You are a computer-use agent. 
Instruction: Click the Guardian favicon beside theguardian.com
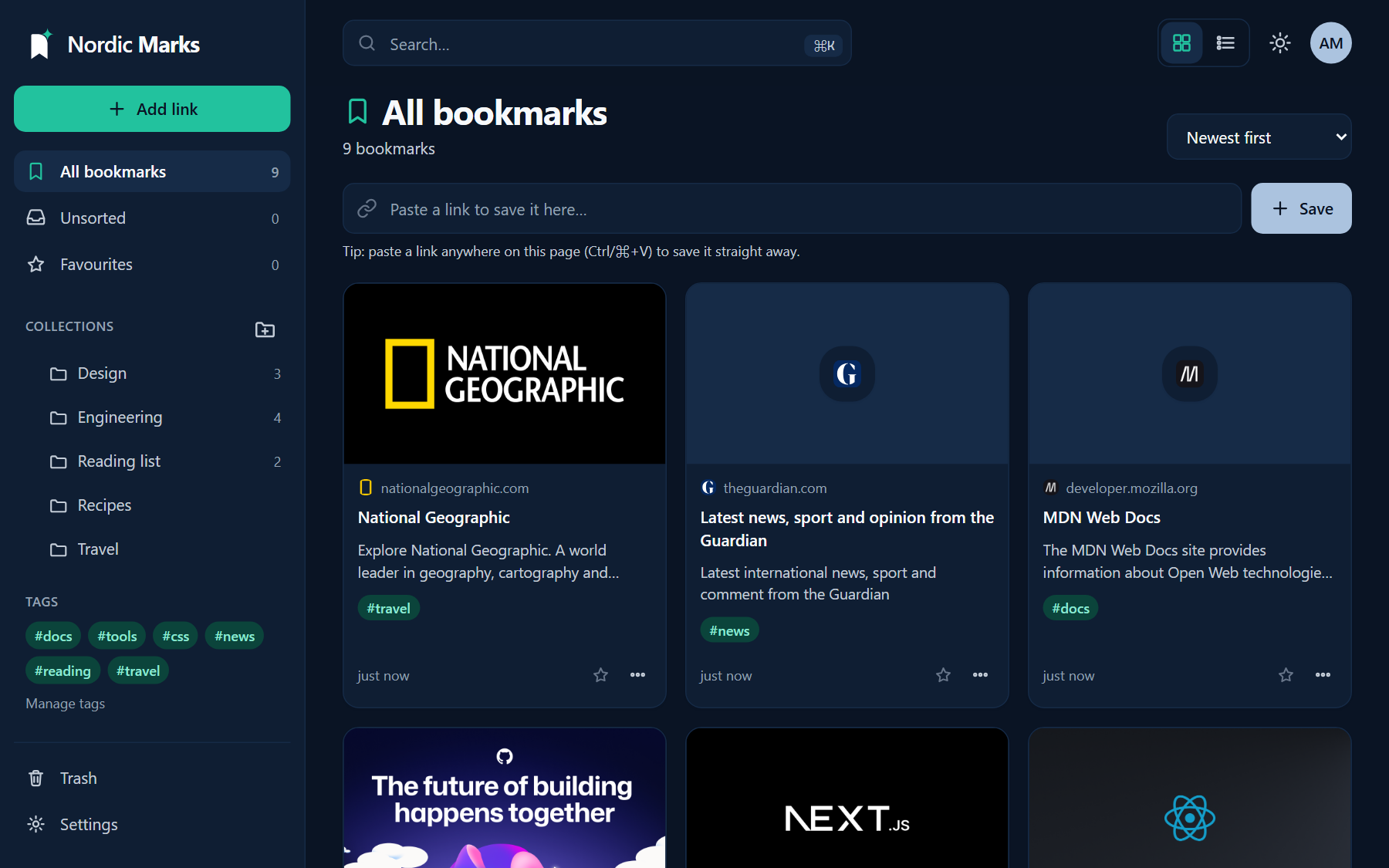tap(708, 488)
